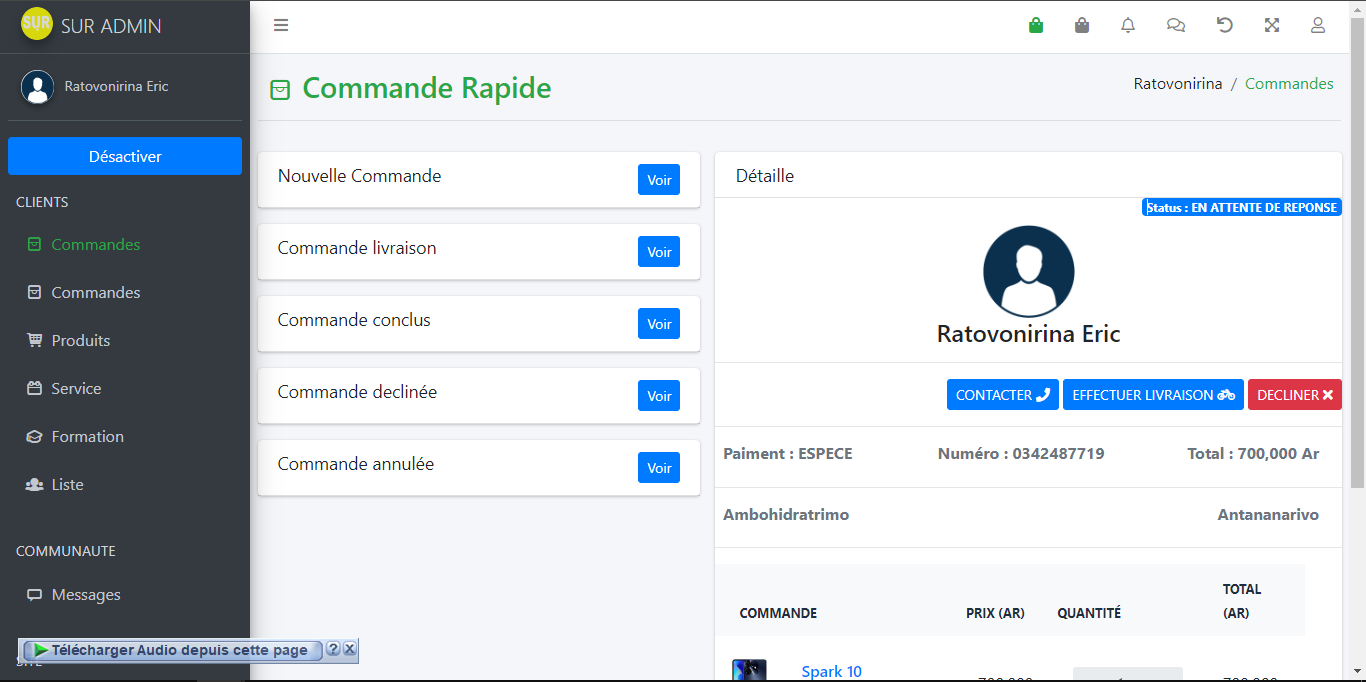1366x682 pixels.
Task: Click the Désactiver button
Action: 125,156
